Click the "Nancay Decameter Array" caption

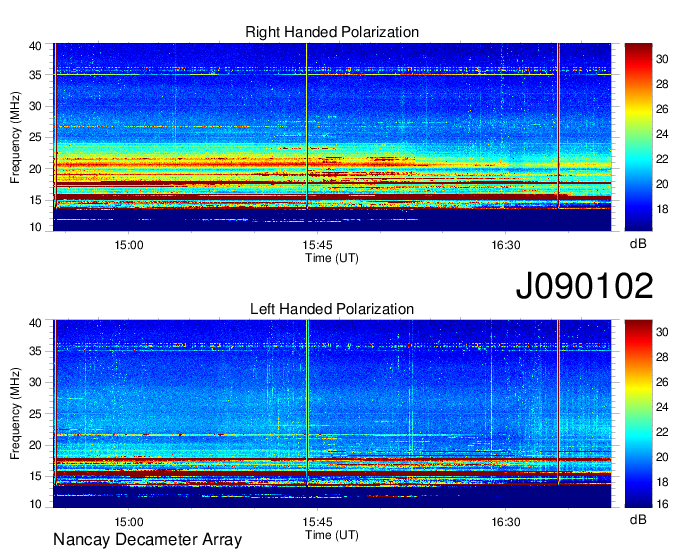pos(147,540)
